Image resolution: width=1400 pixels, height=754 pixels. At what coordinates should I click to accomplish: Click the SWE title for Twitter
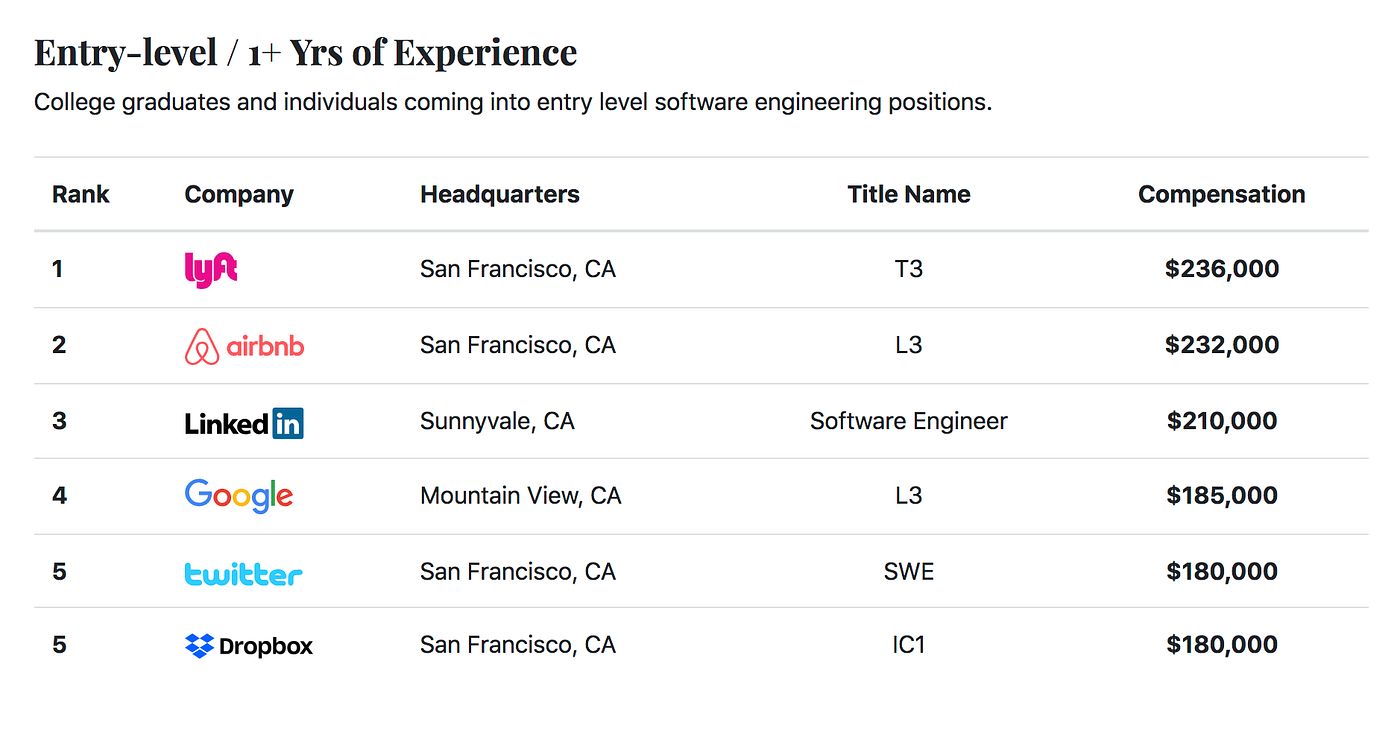(909, 572)
